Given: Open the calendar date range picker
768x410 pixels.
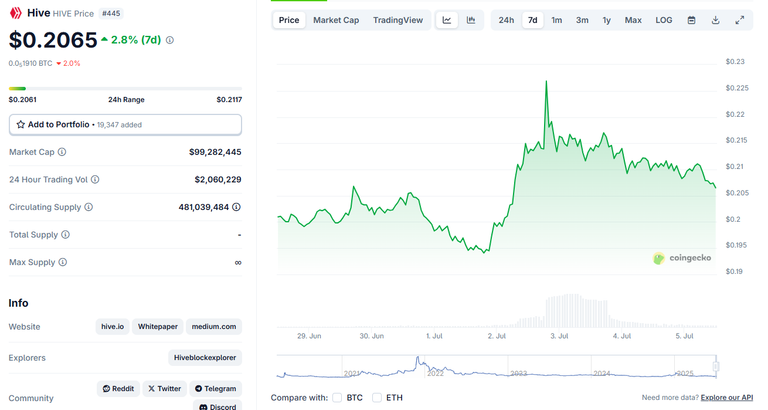Looking at the screenshot, I should 691,20.
